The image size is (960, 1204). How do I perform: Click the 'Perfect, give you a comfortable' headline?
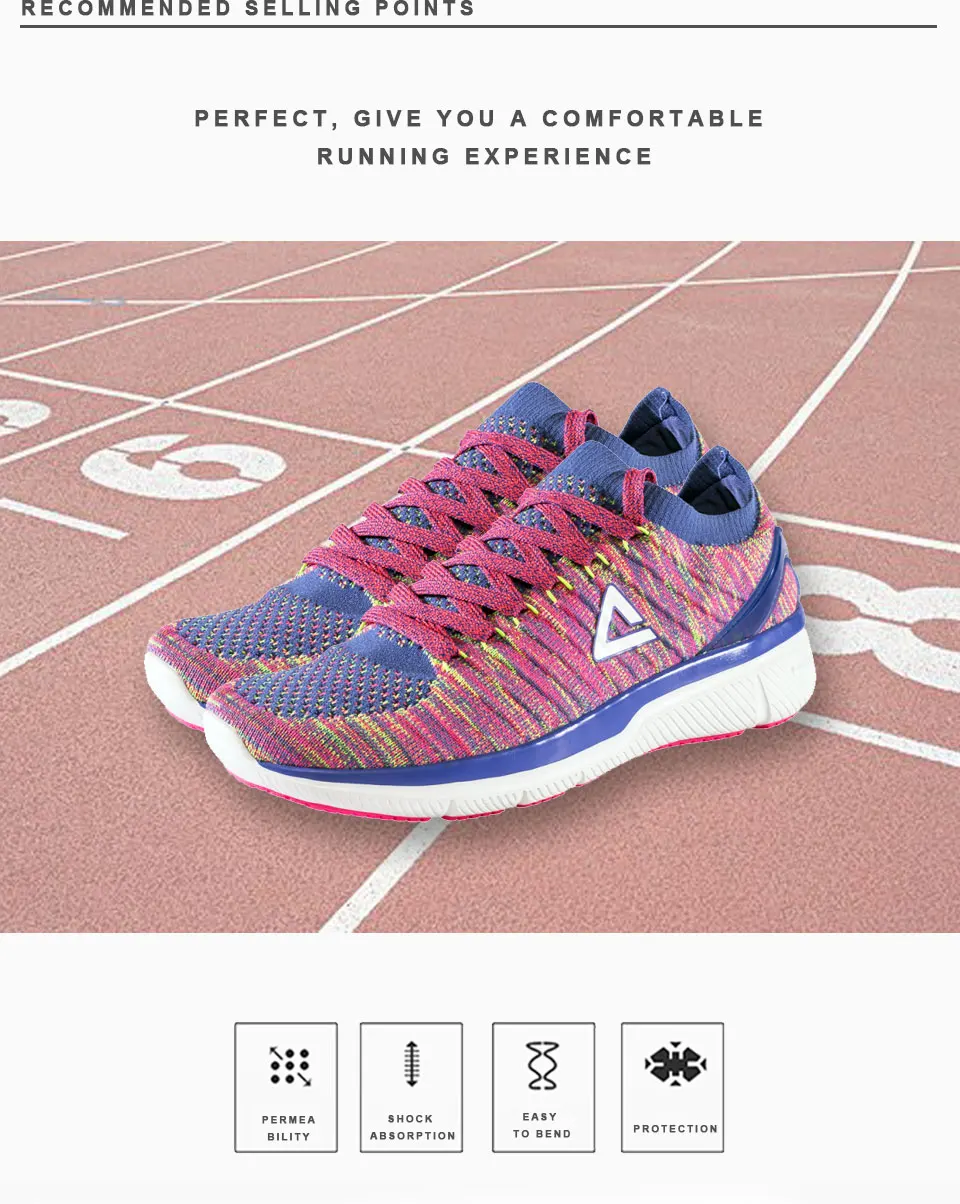[x=480, y=119]
